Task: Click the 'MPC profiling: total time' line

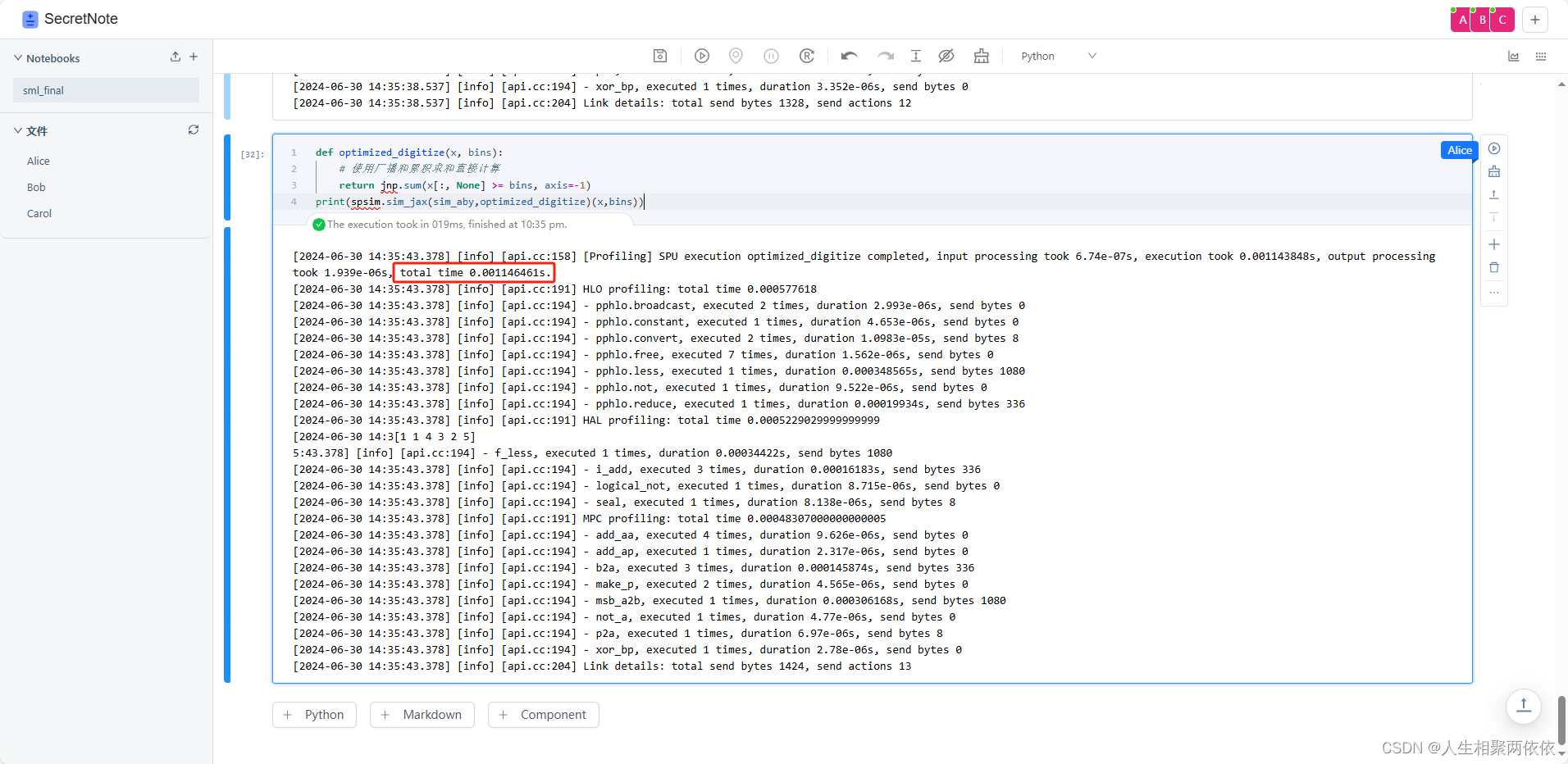Action: point(589,519)
